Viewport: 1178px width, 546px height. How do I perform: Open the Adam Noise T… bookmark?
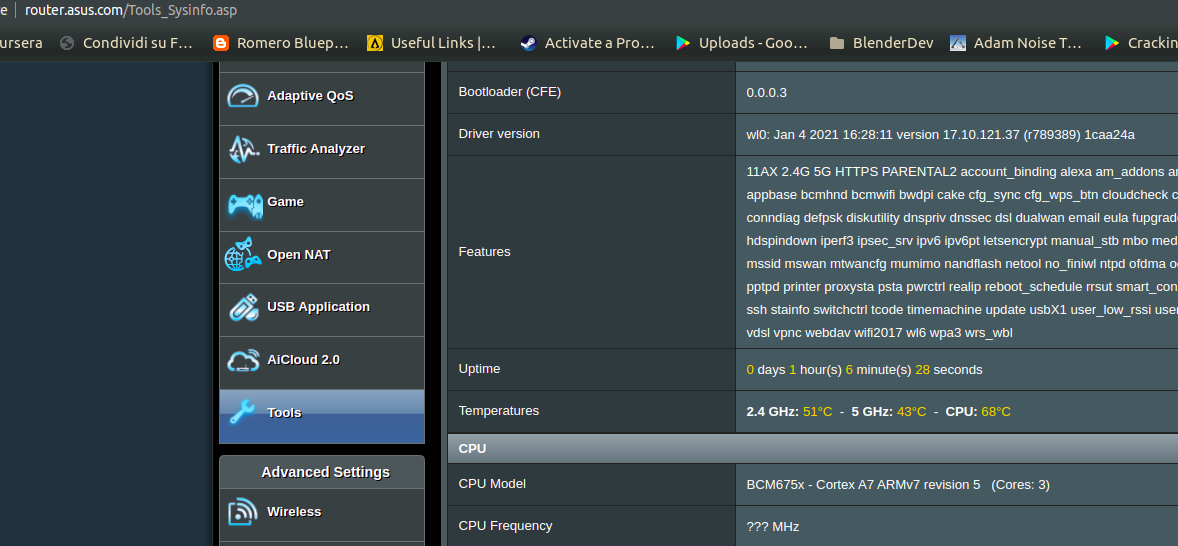pos(1016,43)
